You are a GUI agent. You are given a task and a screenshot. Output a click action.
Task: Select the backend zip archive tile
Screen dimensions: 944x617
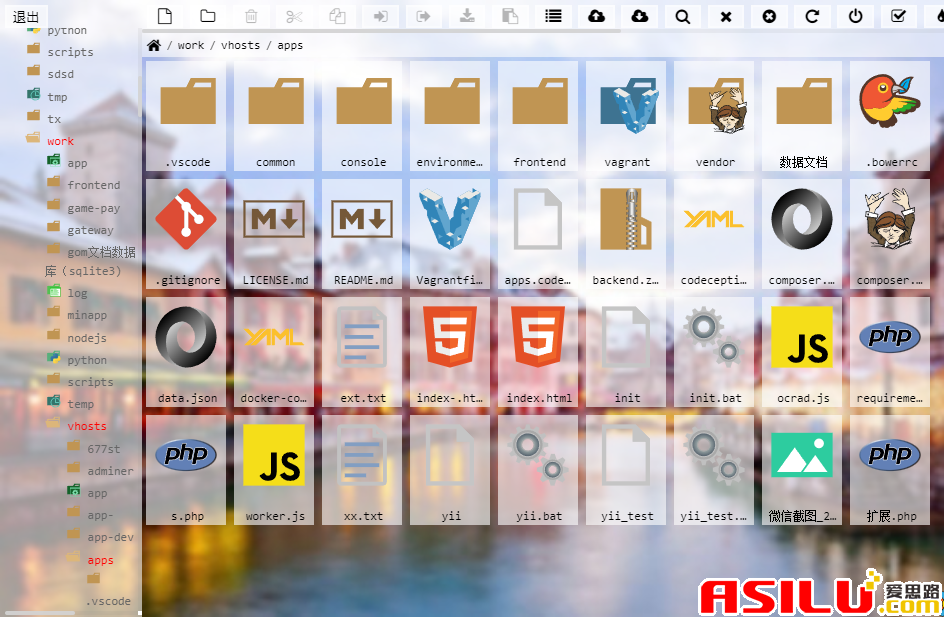(627, 234)
